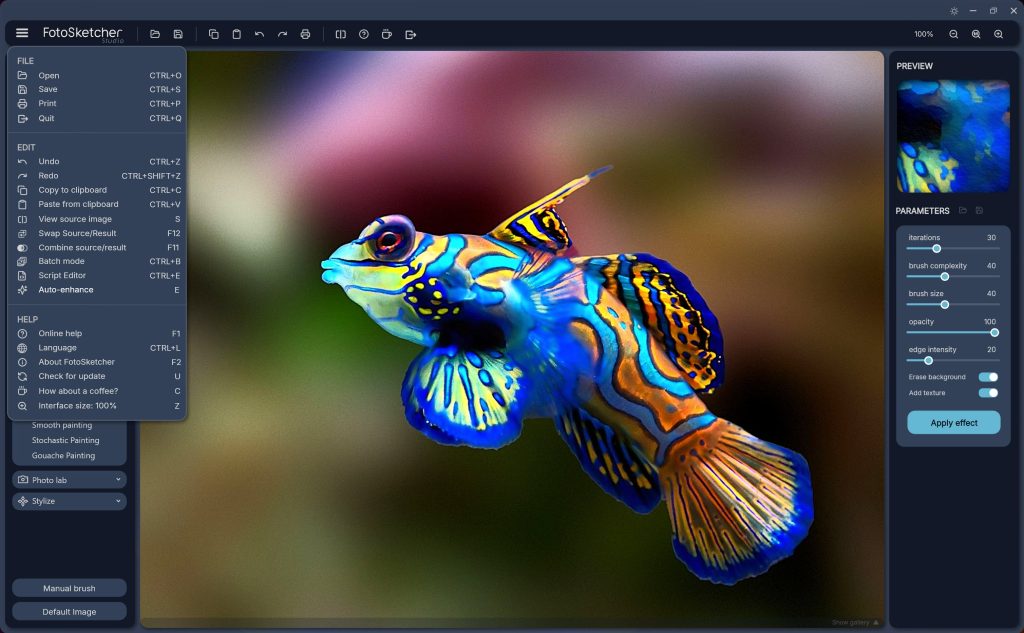This screenshot has height=633, width=1024.
Task: Toggle the Add texture switch
Action: coord(988,393)
